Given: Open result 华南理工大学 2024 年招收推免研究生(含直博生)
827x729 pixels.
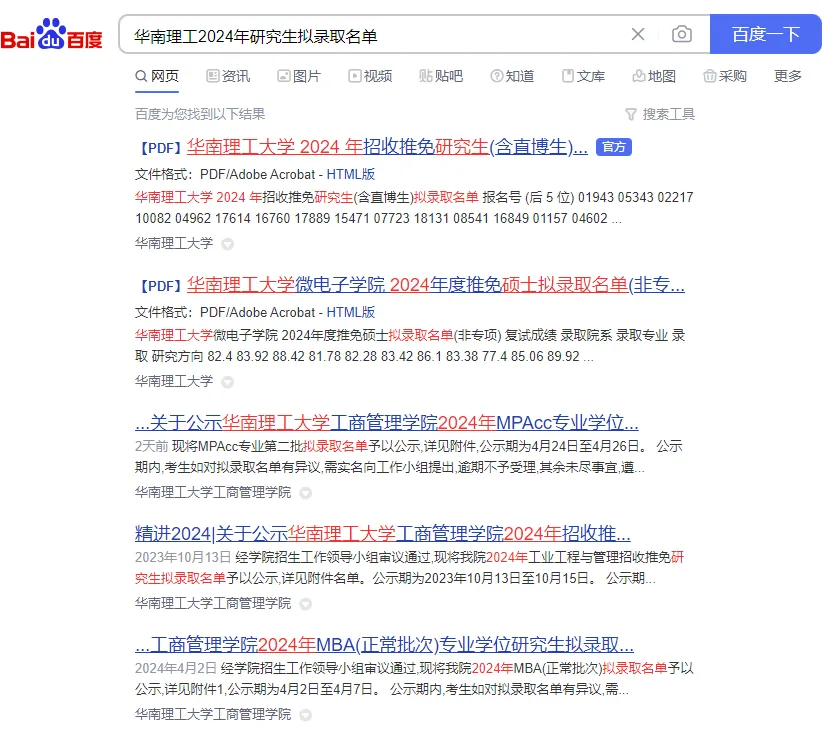Looking at the screenshot, I should tap(387, 147).
